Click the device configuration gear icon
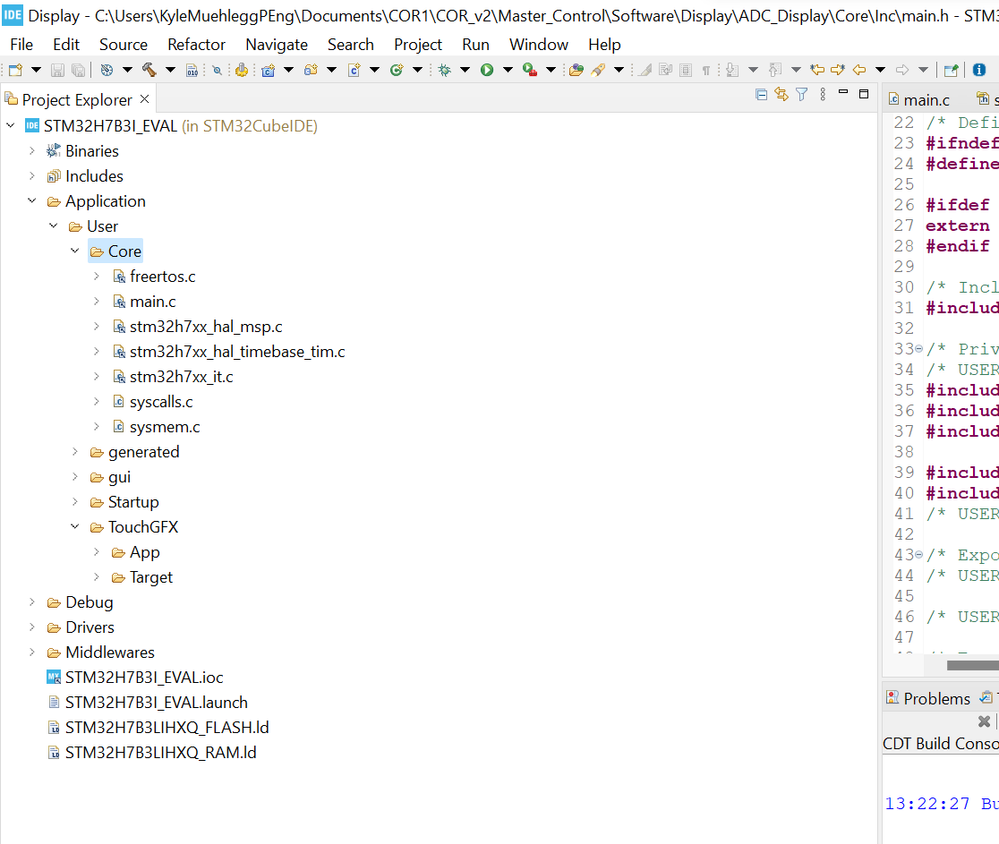Image resolution: width=999 pixels, height=844 pixels. tap(241, 70)
